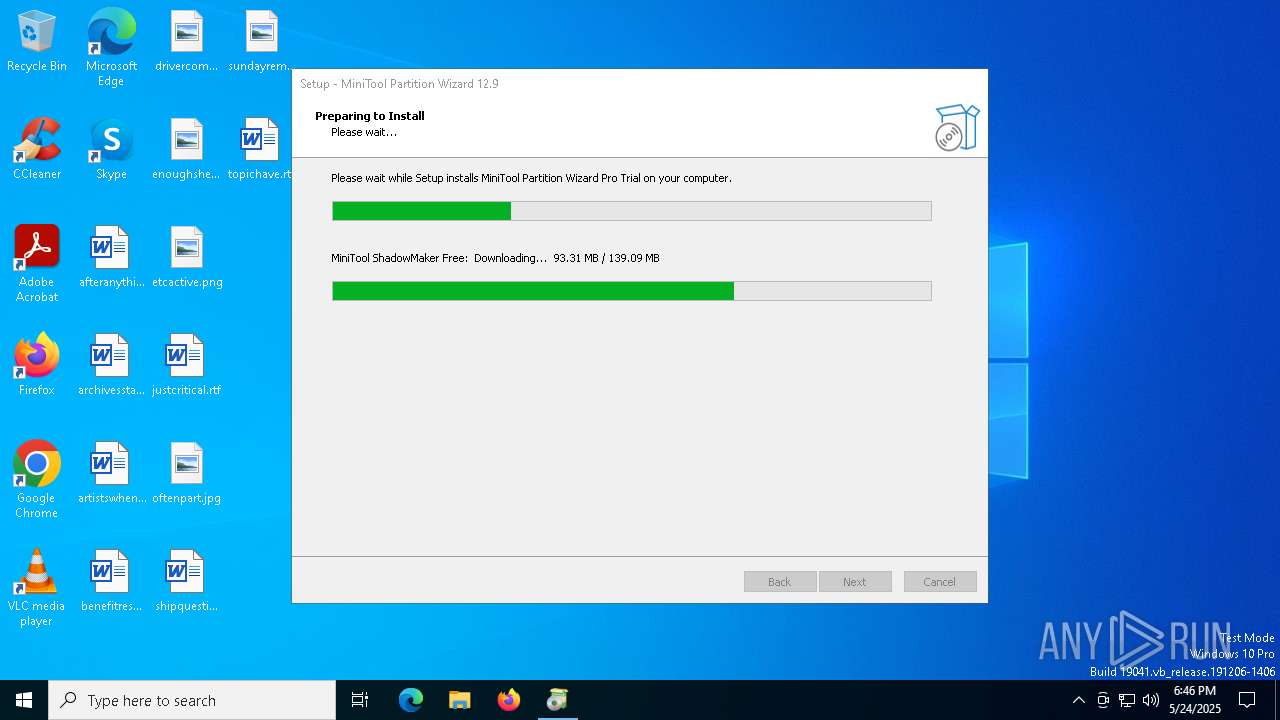Image resolution: width=1280 pixels, height=720 pixels.
Task: Launch Firefox from desktop shortcut
Action: click(37, 365)
